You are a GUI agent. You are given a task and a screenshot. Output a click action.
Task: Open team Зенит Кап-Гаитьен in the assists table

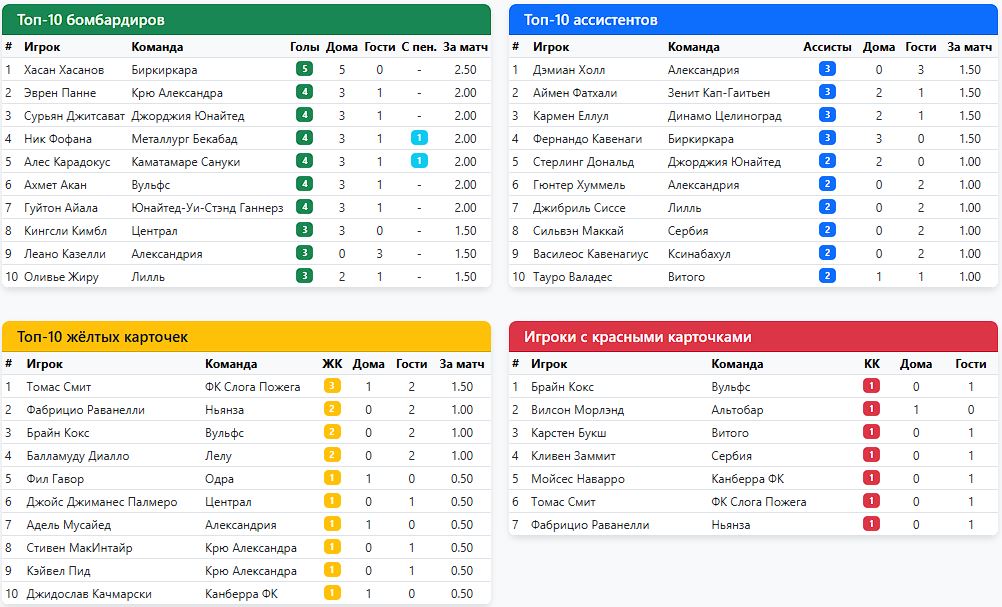pos(718,93)
